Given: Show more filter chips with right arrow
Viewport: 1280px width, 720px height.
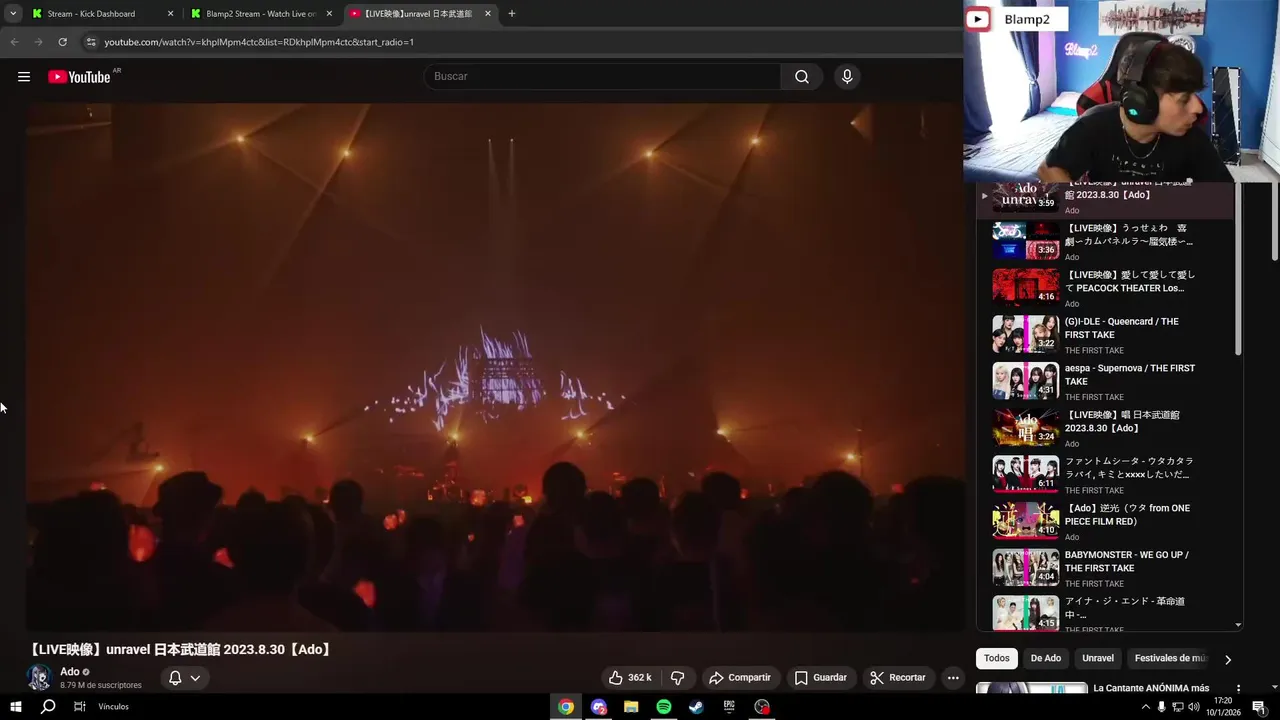Looking at the screenshot, I should (x=1228, y=659).
